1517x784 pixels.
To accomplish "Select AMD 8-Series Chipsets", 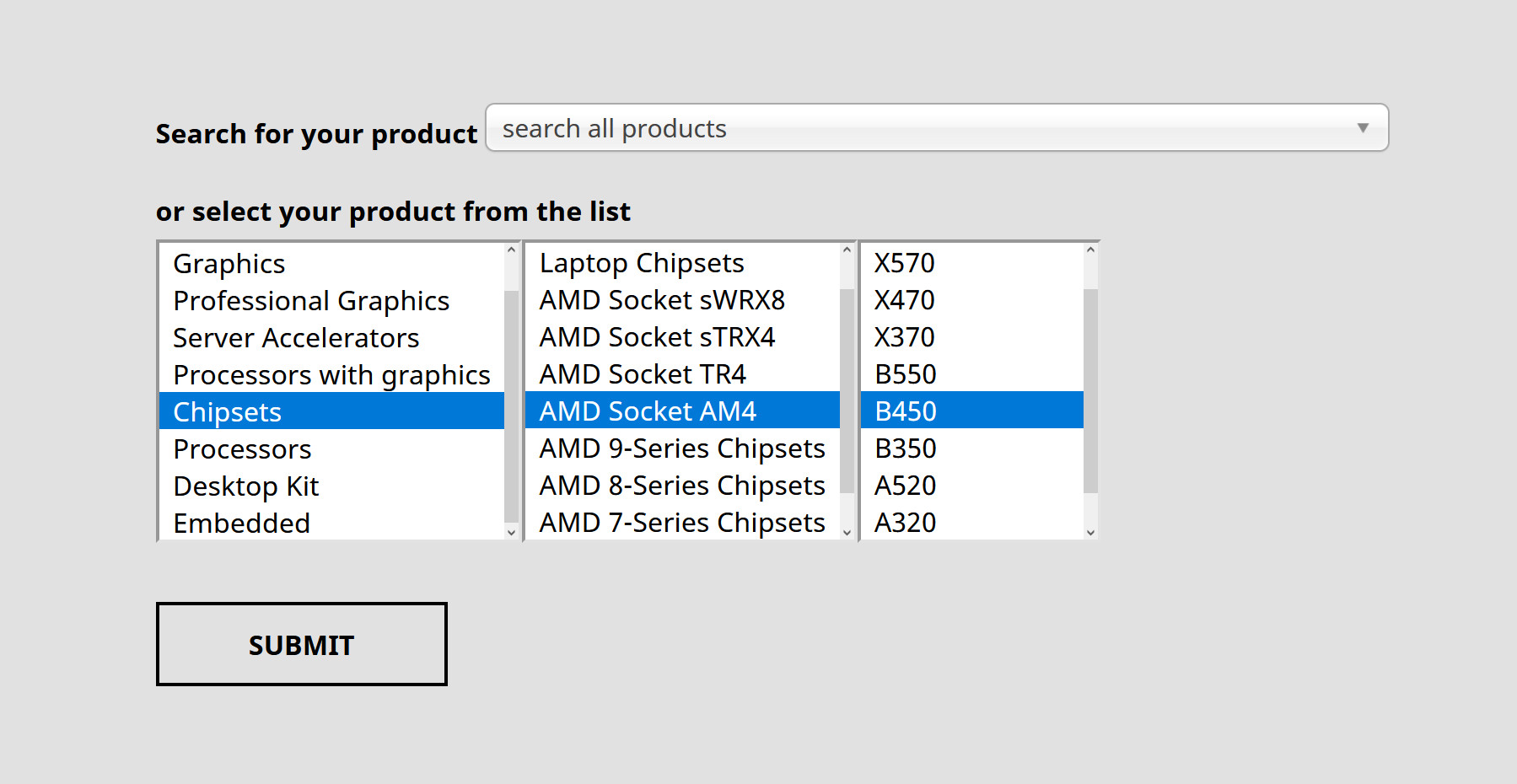I will click(x=682, y=485).
